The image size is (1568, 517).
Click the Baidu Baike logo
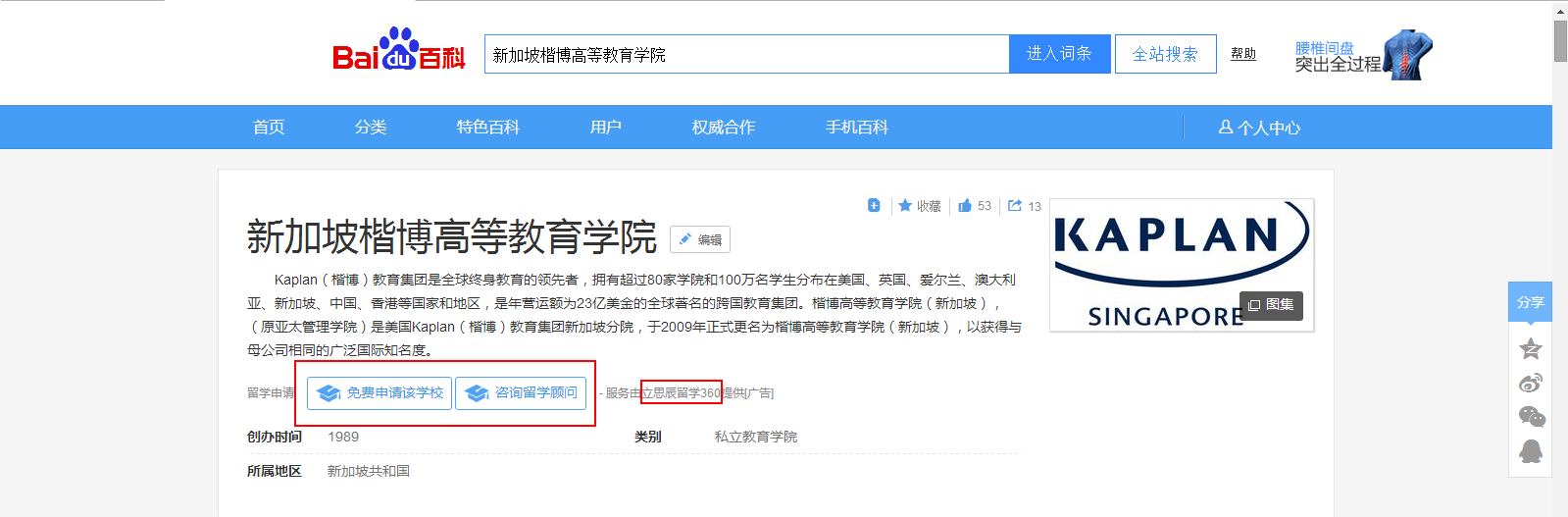tap(398, 49)
